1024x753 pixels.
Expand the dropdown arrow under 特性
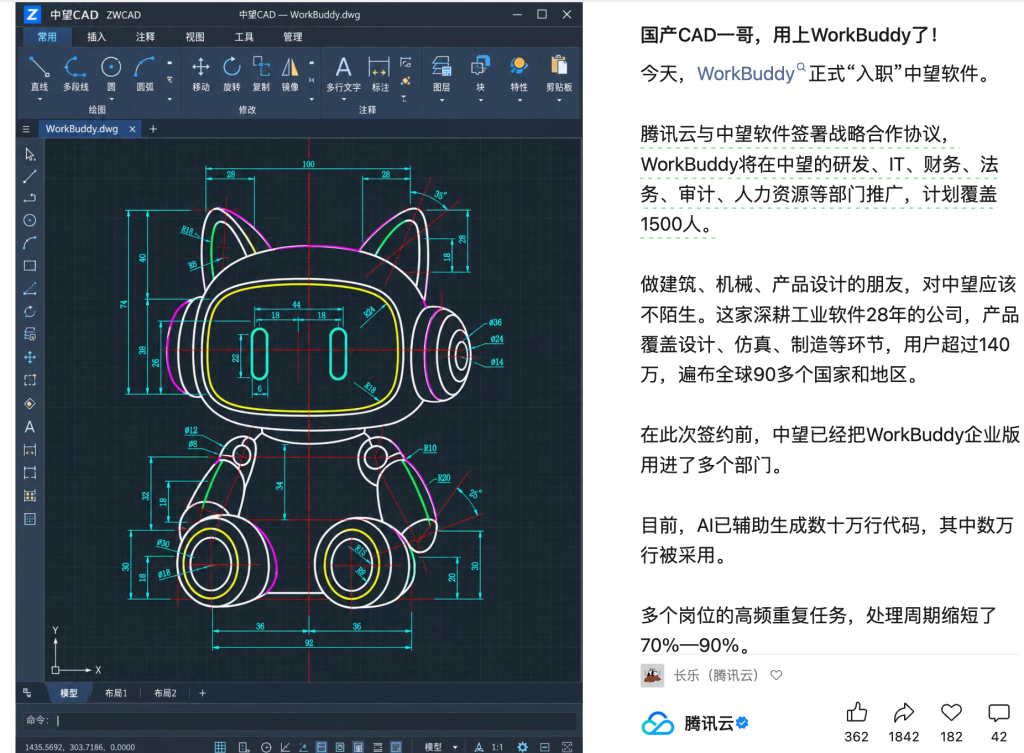tap(519, 100)
